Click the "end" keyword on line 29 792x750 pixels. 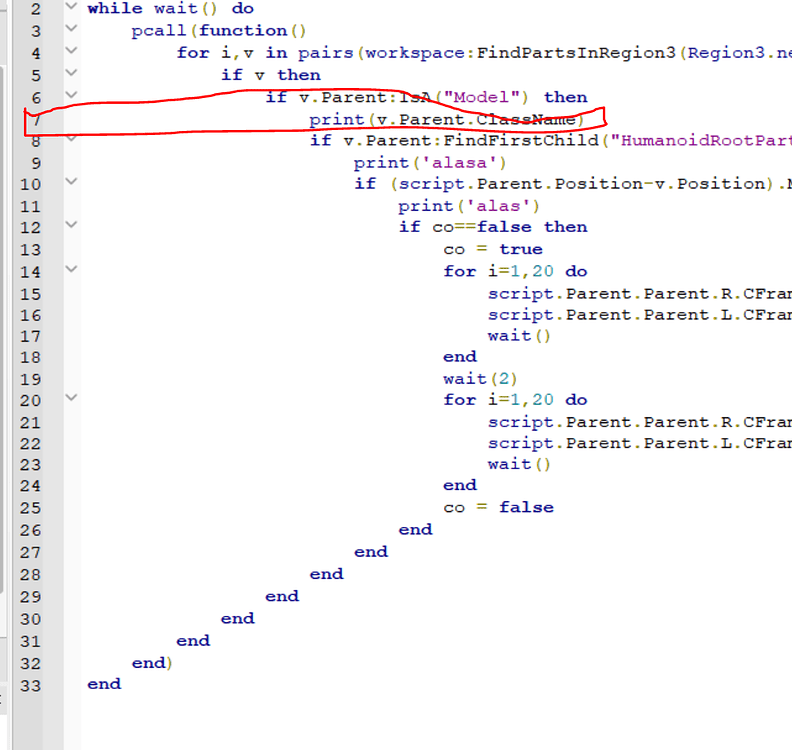[x=282, y=596]
